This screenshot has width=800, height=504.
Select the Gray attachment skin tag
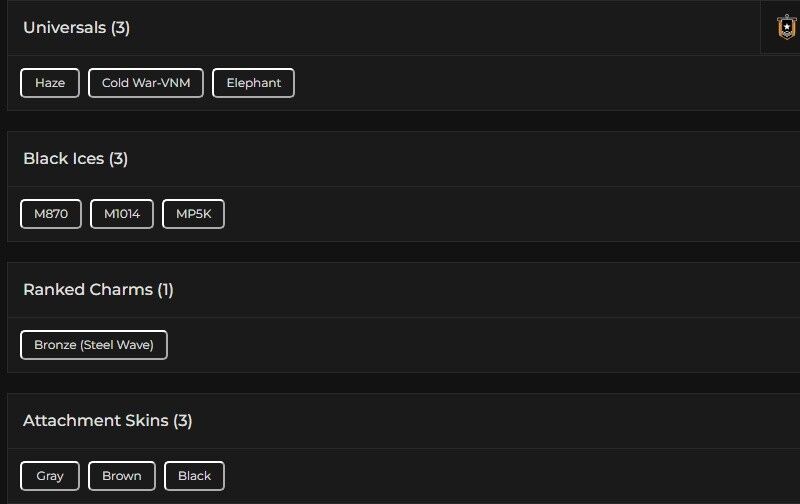tap(50, 476)
